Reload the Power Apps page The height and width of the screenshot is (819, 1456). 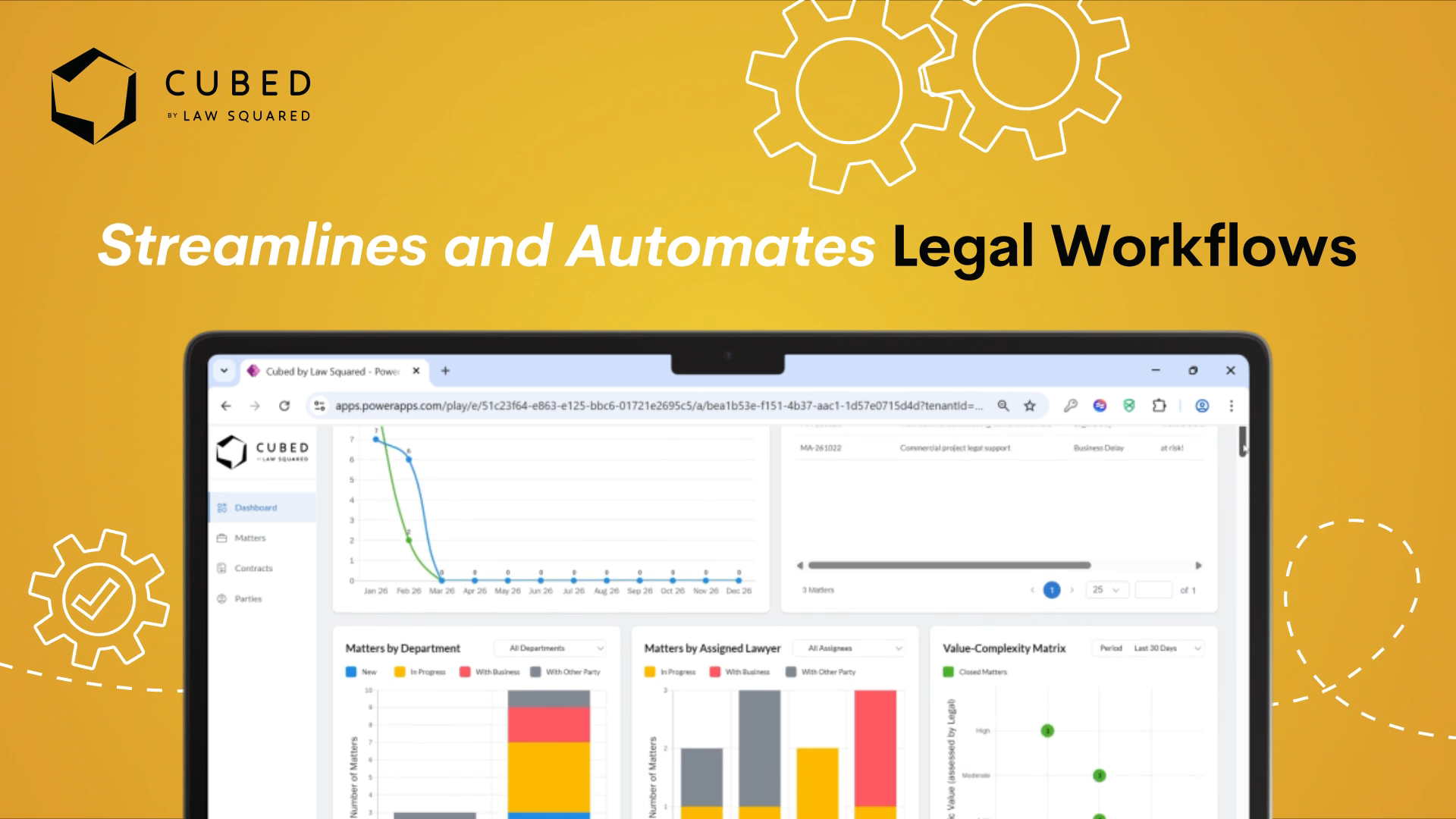(x=284, y=406)
